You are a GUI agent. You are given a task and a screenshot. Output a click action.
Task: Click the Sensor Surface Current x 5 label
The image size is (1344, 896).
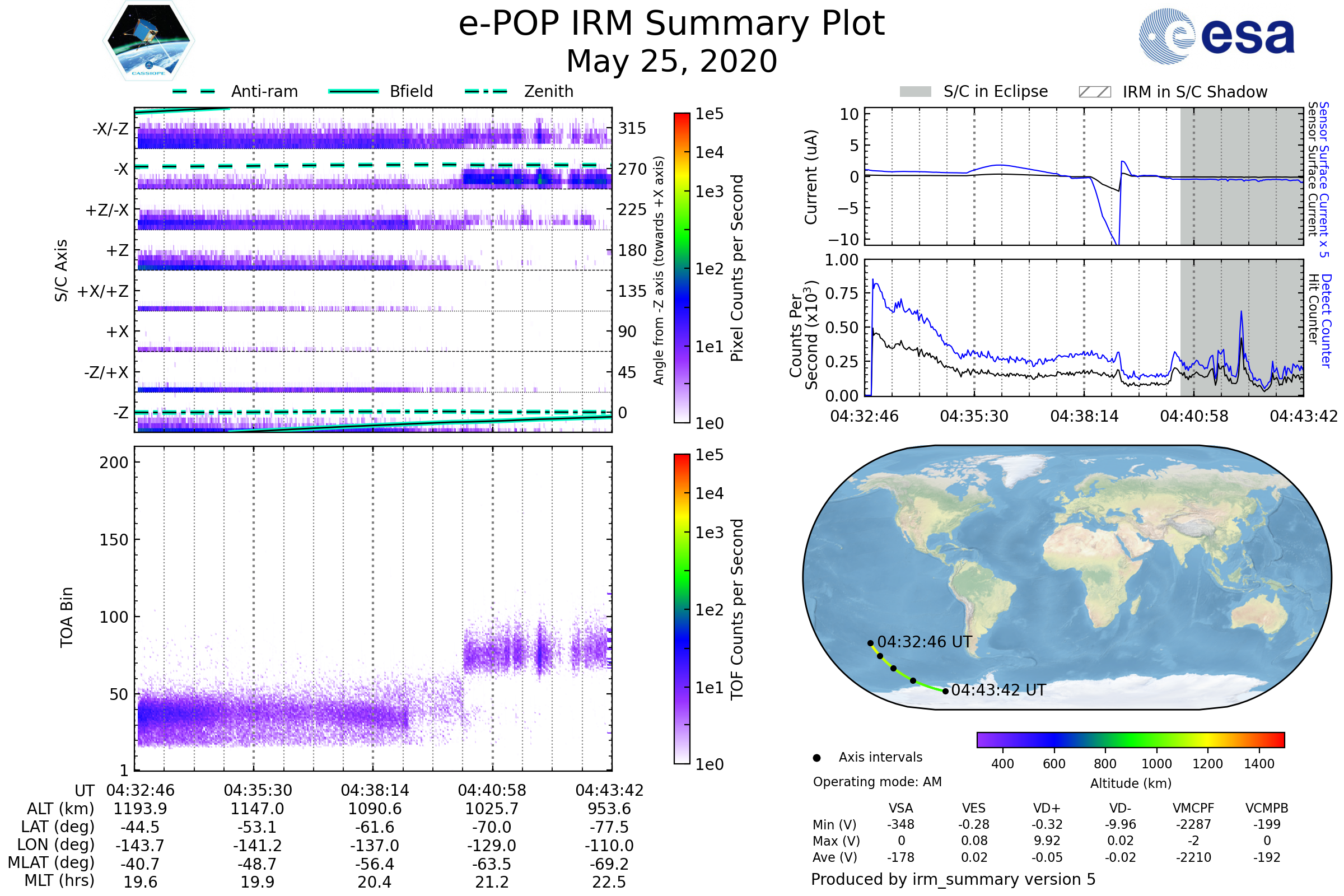(1323, 179)
